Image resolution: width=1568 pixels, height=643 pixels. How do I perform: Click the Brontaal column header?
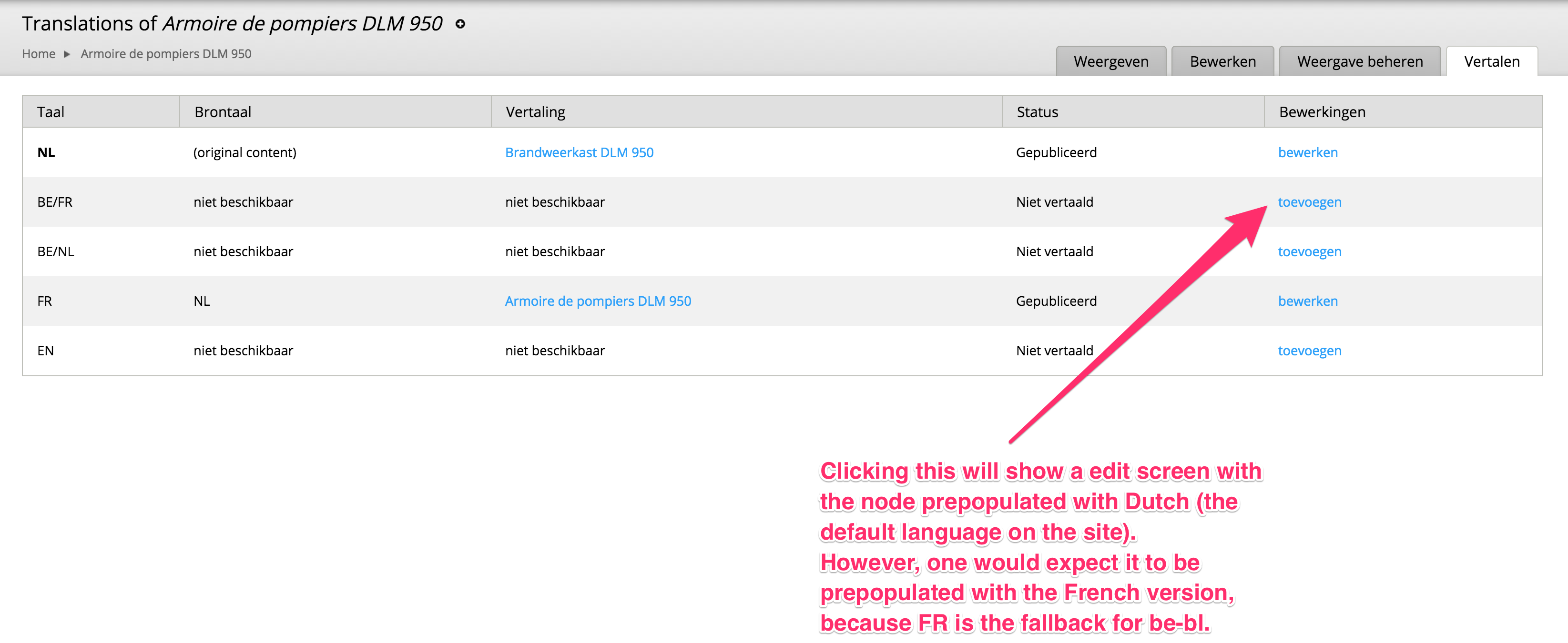(x=223, y=112)
